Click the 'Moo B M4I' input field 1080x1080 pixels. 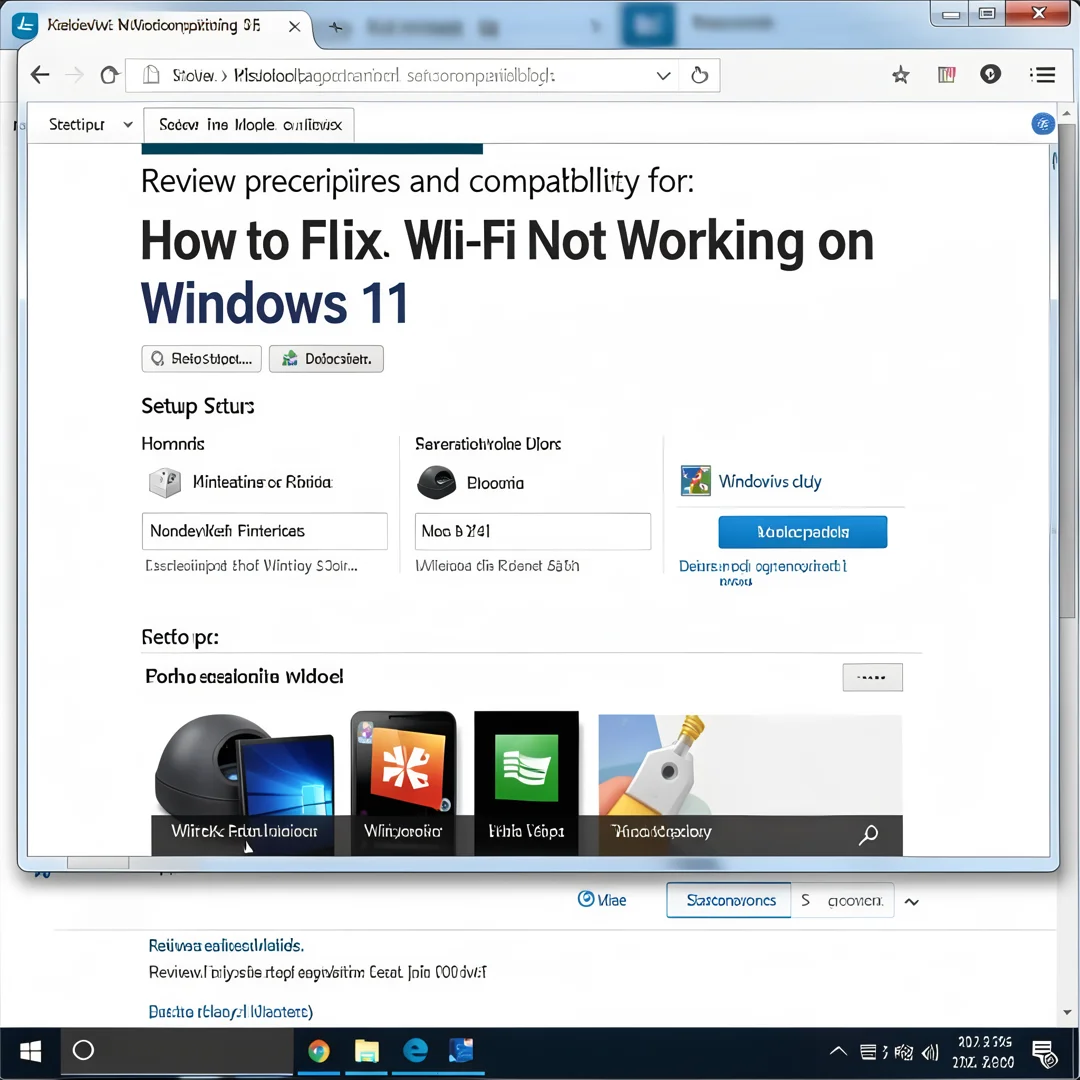click(x=532, y=531)
